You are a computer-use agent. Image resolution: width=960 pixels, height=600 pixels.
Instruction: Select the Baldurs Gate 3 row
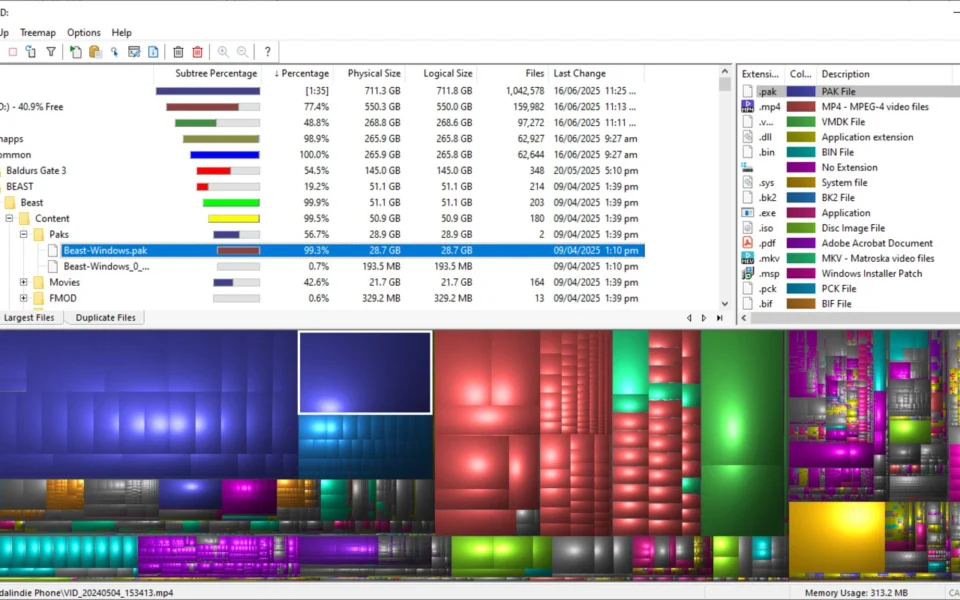pyautogui.click(x=321, y=171)
